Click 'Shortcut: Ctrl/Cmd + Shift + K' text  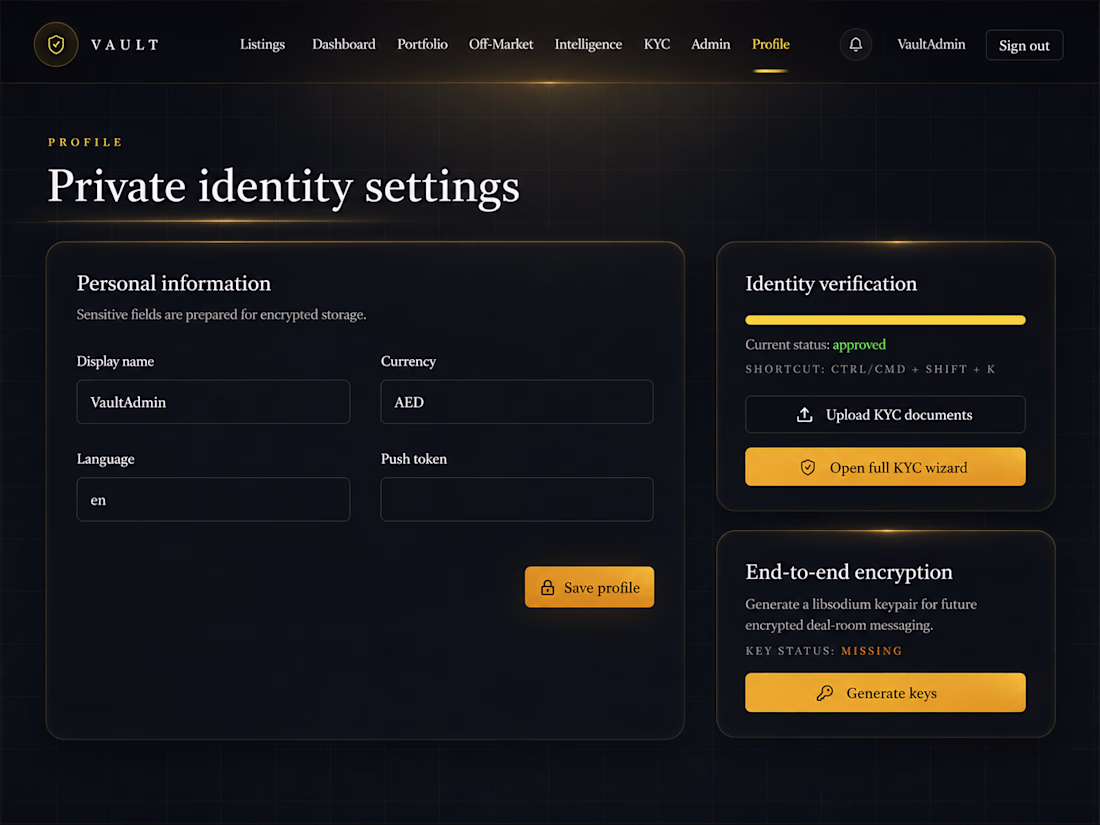tap(870, 369)
